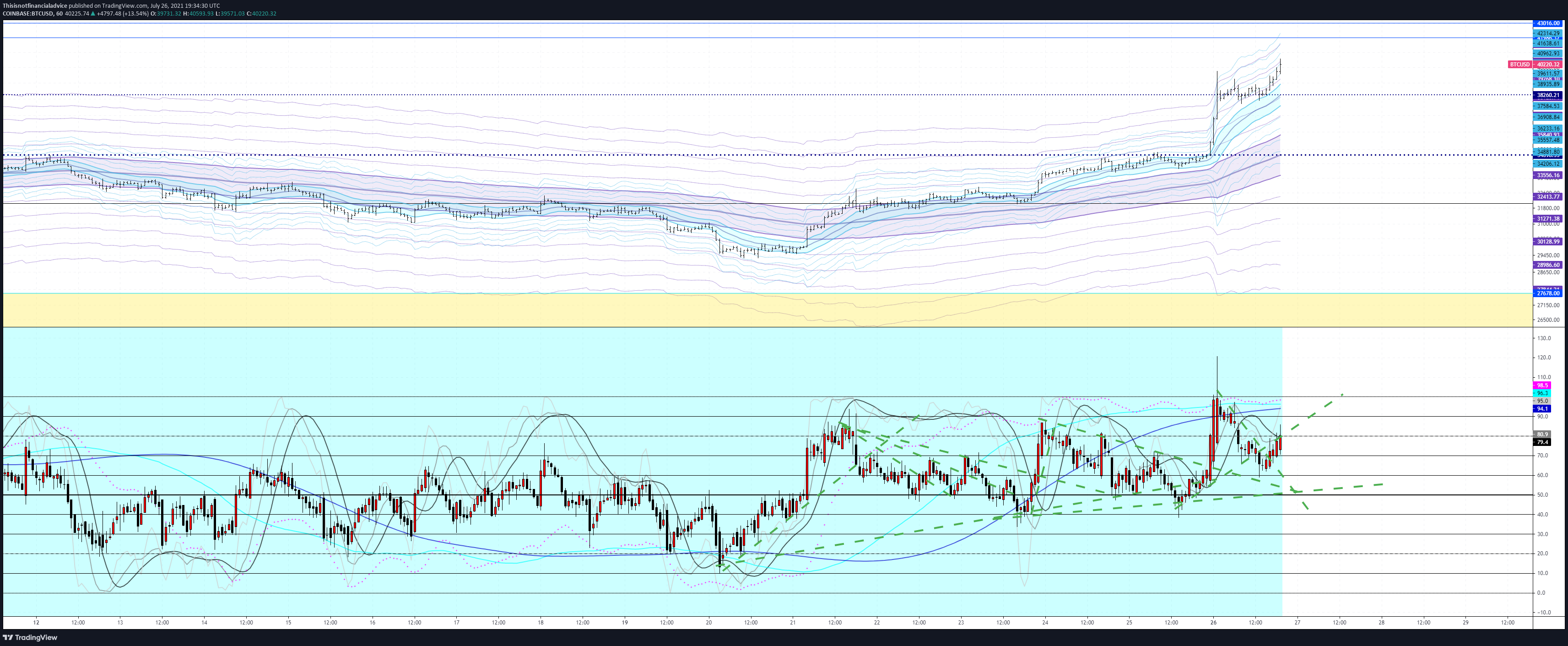Click the 37584.53 price label

click(x=1548, y=106)
